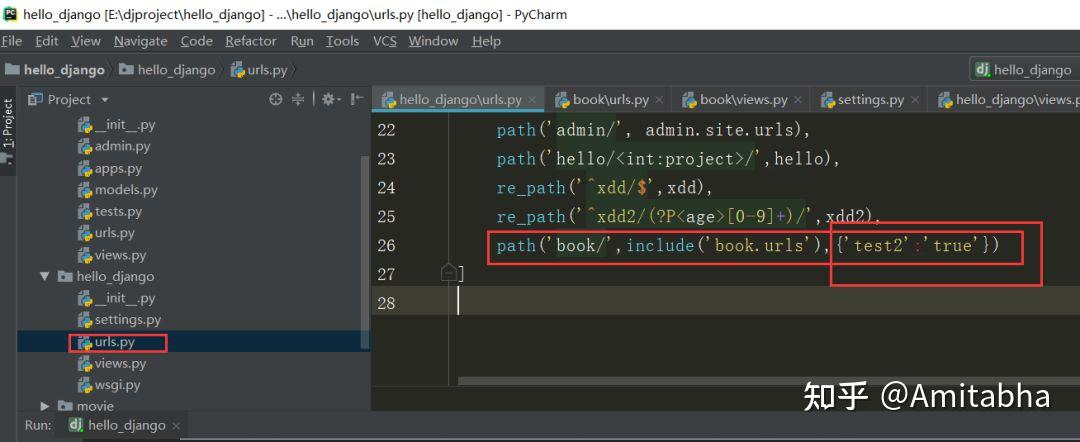Close the settings.py tab

tap(914, 101)
